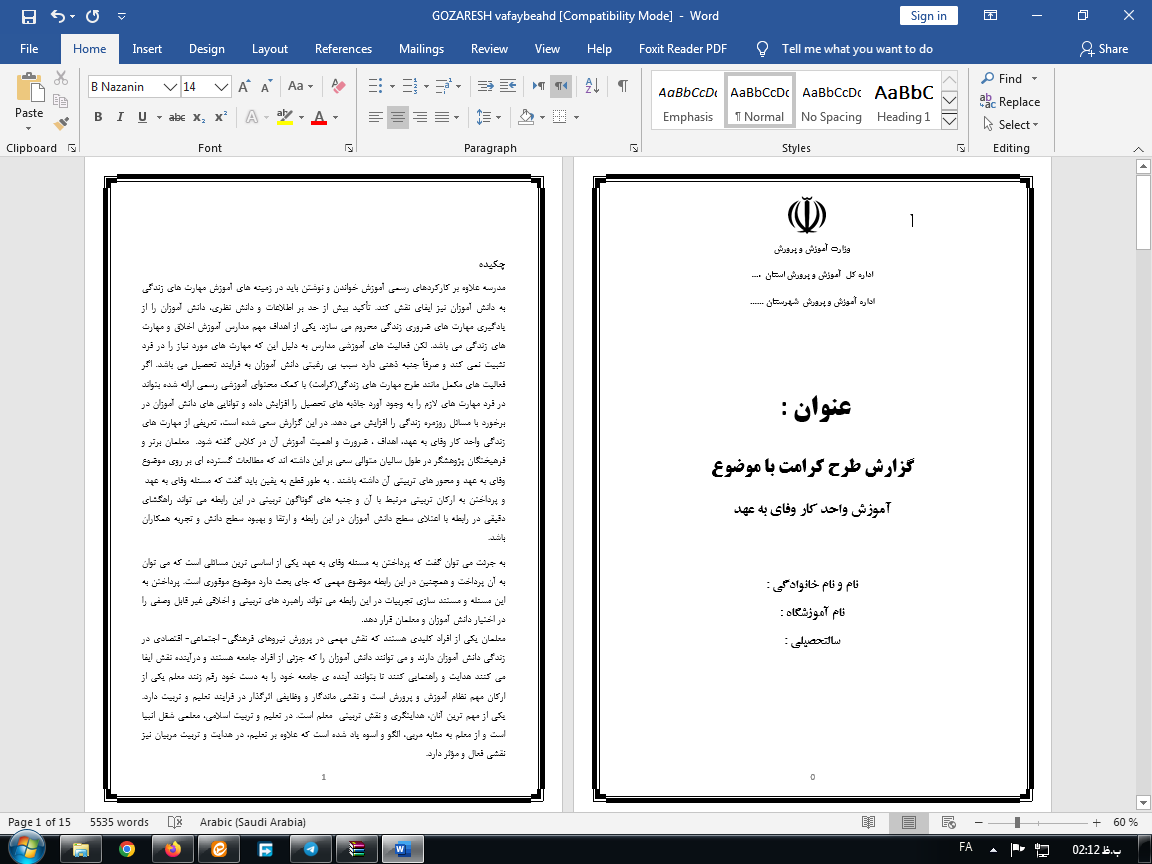Open the Font dialog launcher
This screenshot has height=864, width=1152.
[349, 148]
